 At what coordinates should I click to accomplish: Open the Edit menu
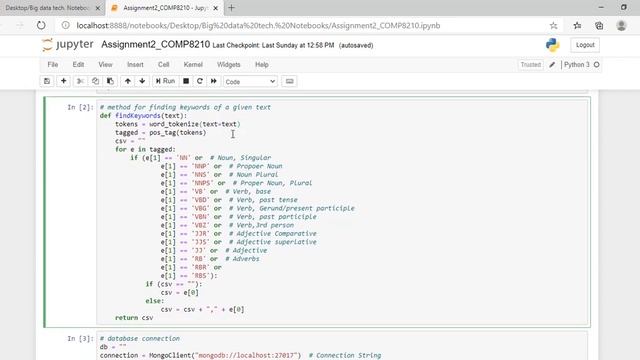click(78, 64)
